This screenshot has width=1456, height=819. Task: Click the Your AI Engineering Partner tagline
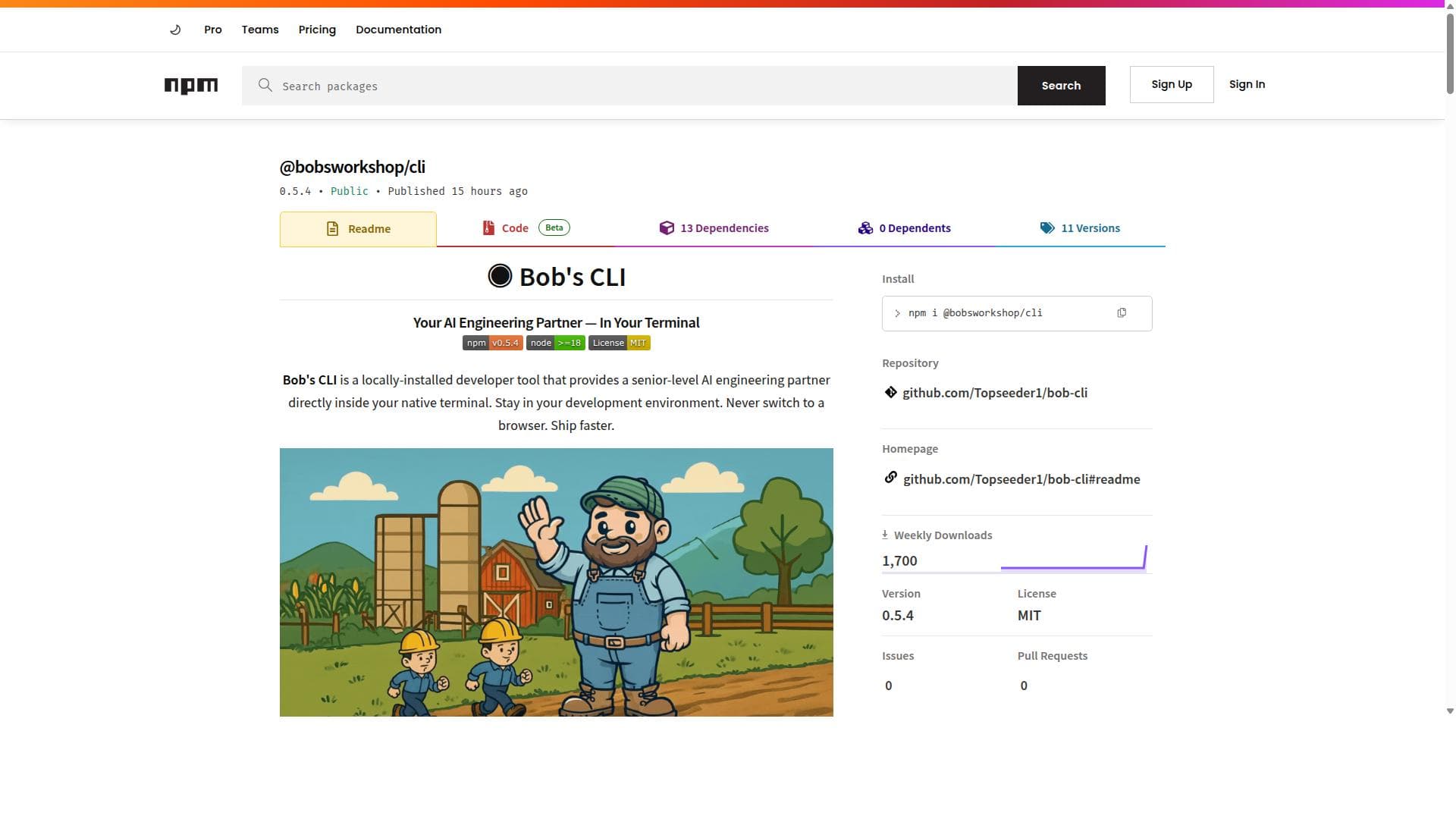[x=556, y=322]
